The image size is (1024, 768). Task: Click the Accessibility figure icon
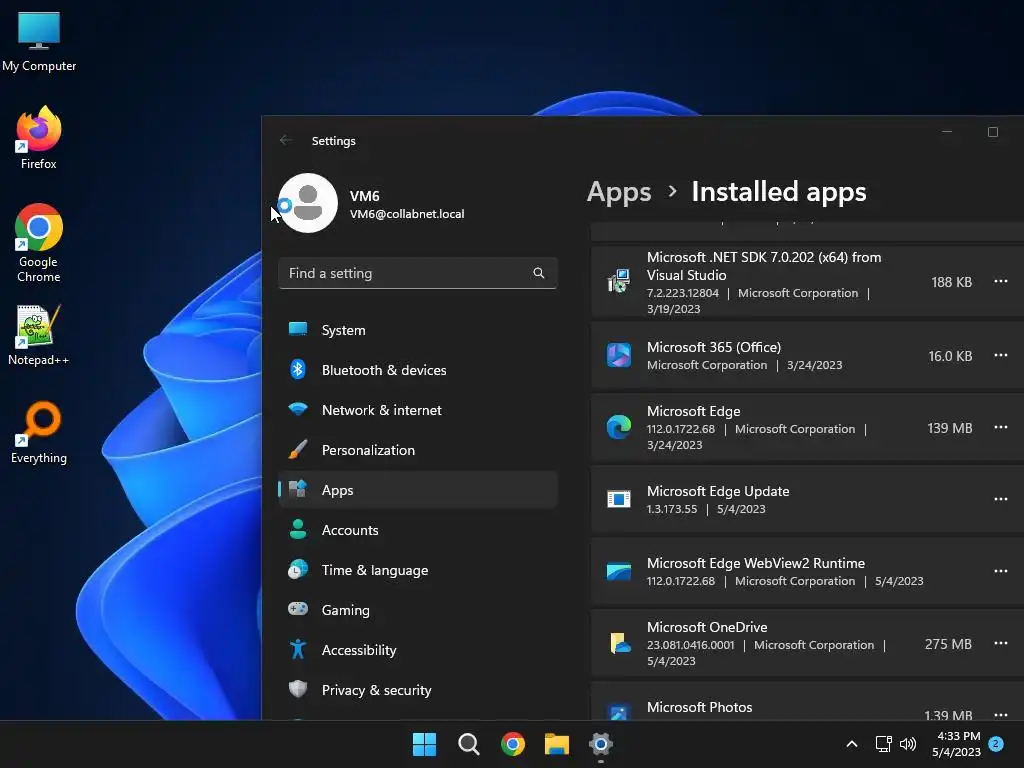[x=298, y=649]
